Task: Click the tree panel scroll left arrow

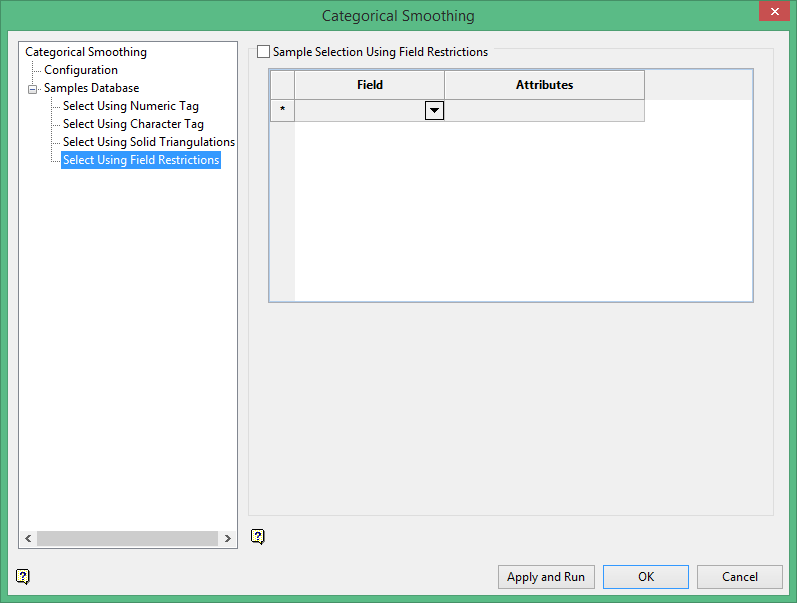Action: 28,538
